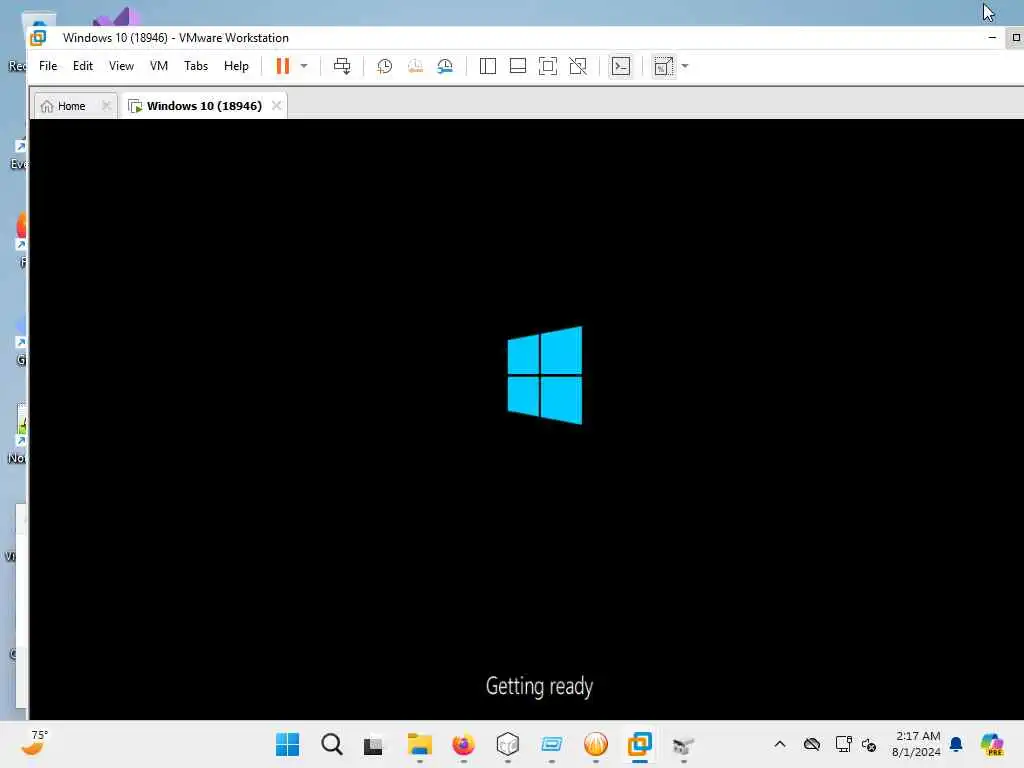Click the VMware Workstation title bar icon
This screenshot has width=1024, height=768.
pos(39,37)
